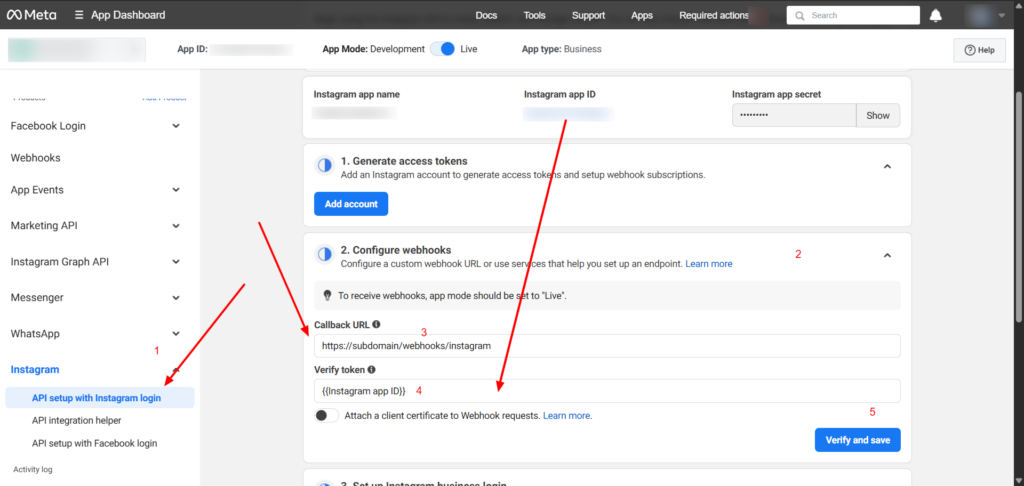Toggle App Mode between Development and Live
The image size is (1024, 486).
pyautogui.click(x=442, y=49)
